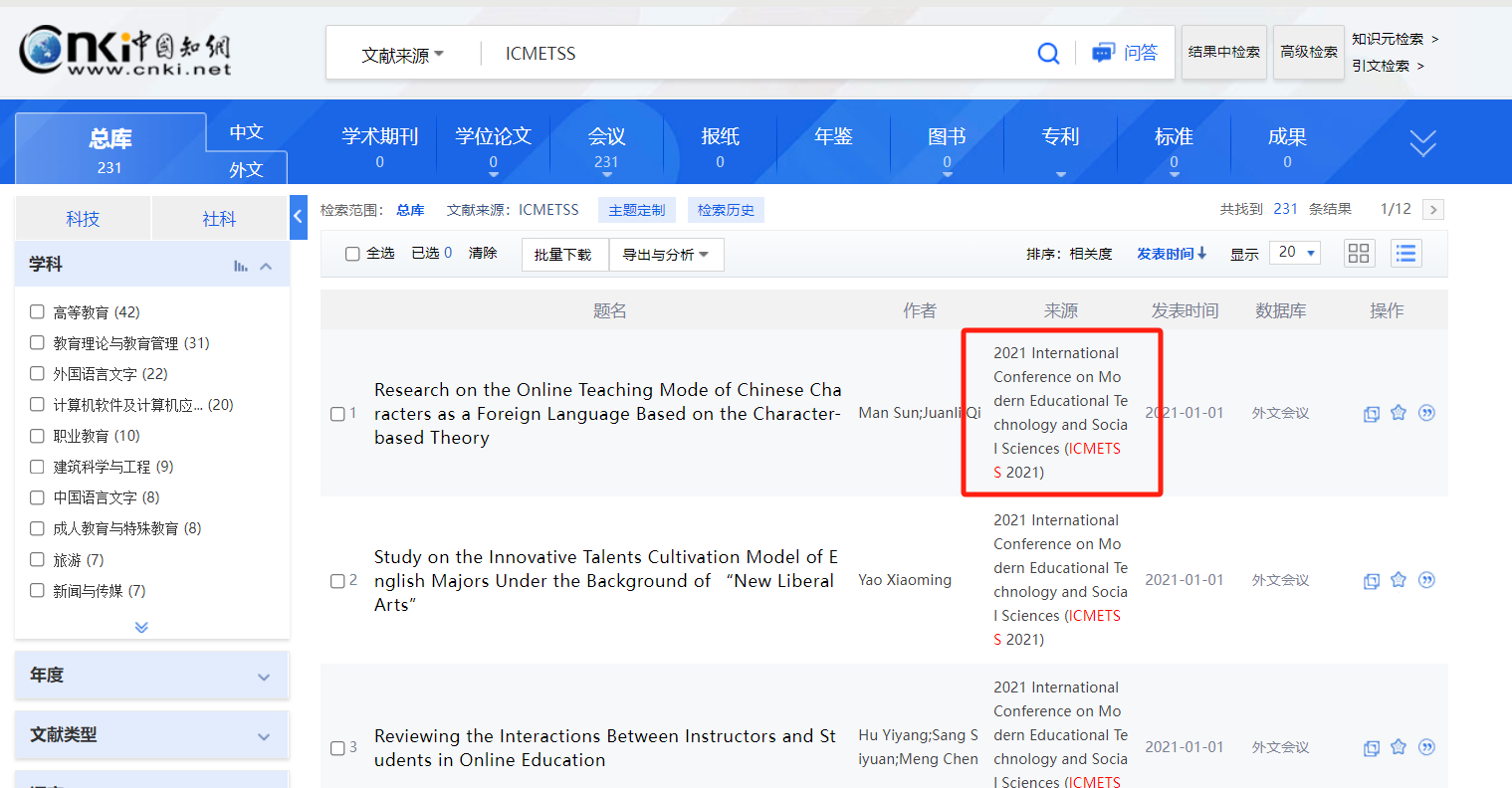Image resolution: width=1512 pixels, height=788 pixels.
Task: Open the 导出与分析 dropdown
Action: (666, 255)
